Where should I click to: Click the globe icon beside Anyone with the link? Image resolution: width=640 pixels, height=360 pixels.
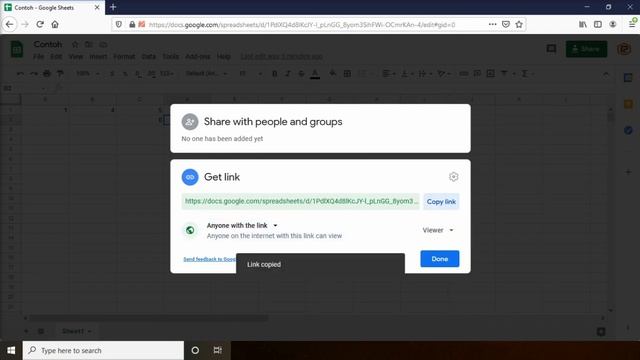(190, 230)
